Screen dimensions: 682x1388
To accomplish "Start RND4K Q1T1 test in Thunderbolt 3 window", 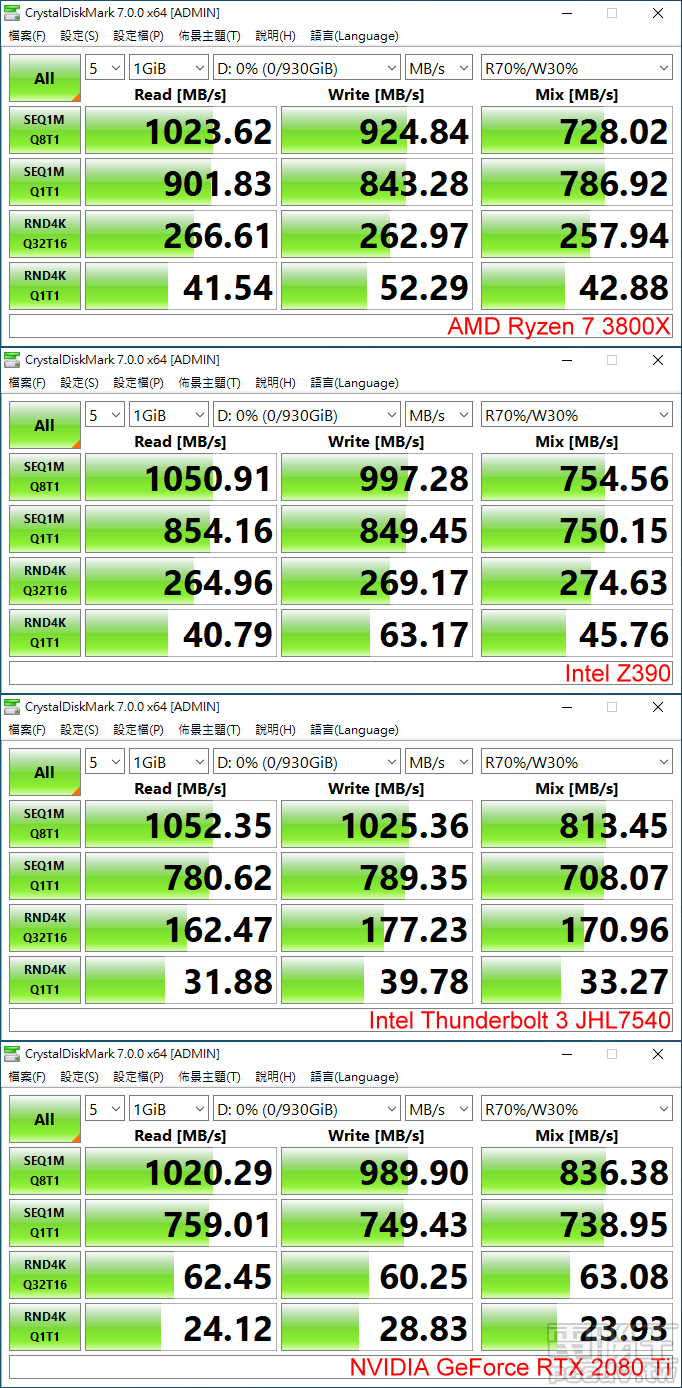I will 44,980.
